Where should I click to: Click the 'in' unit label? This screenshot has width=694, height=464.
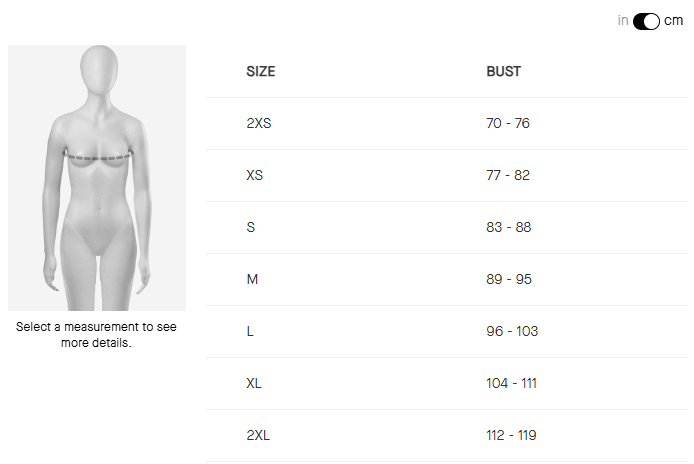tap(623, 21)
